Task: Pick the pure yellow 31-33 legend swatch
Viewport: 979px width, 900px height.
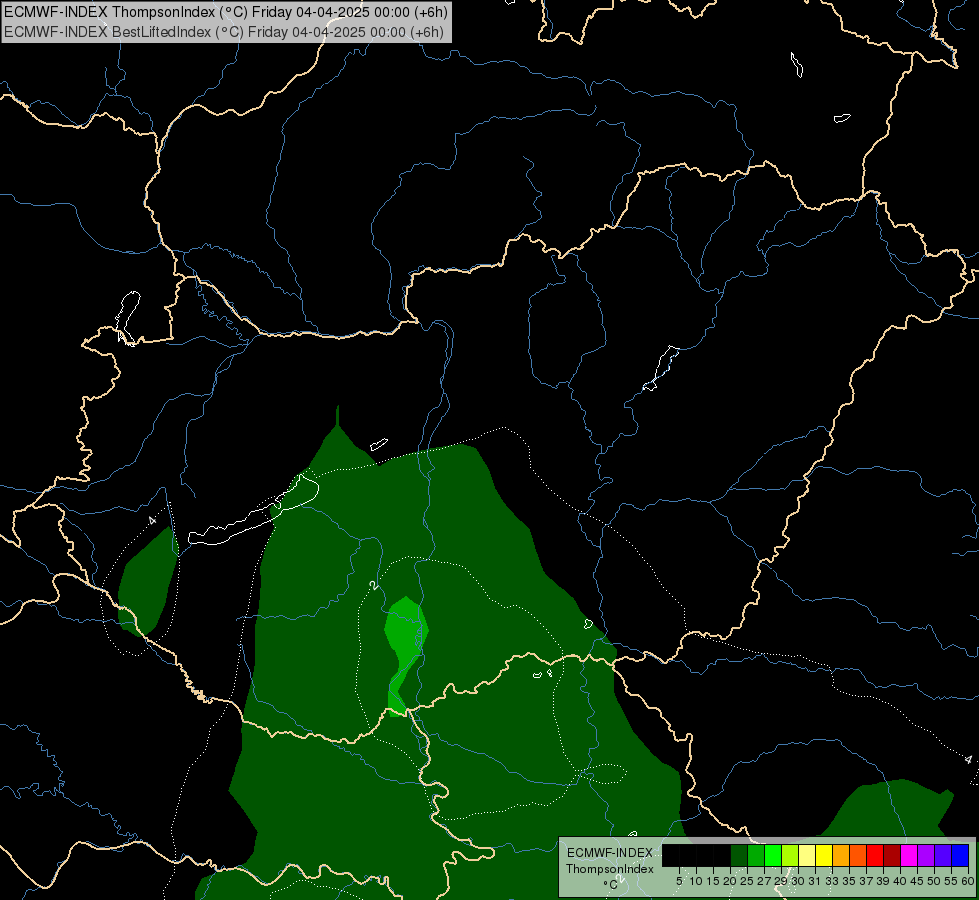Action: coord(824,855)
